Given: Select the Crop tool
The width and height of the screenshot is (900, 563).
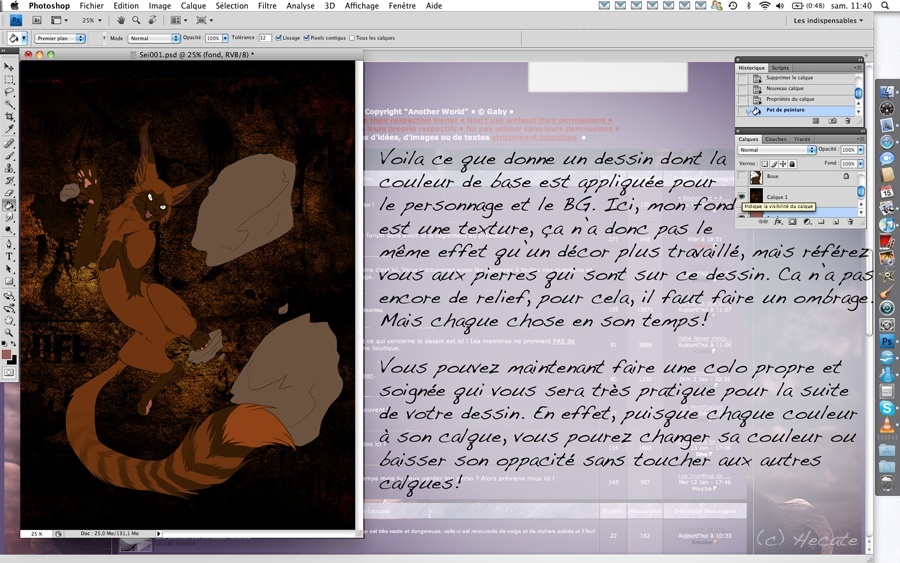Looking at the screenshot, I should click(9, 117).
